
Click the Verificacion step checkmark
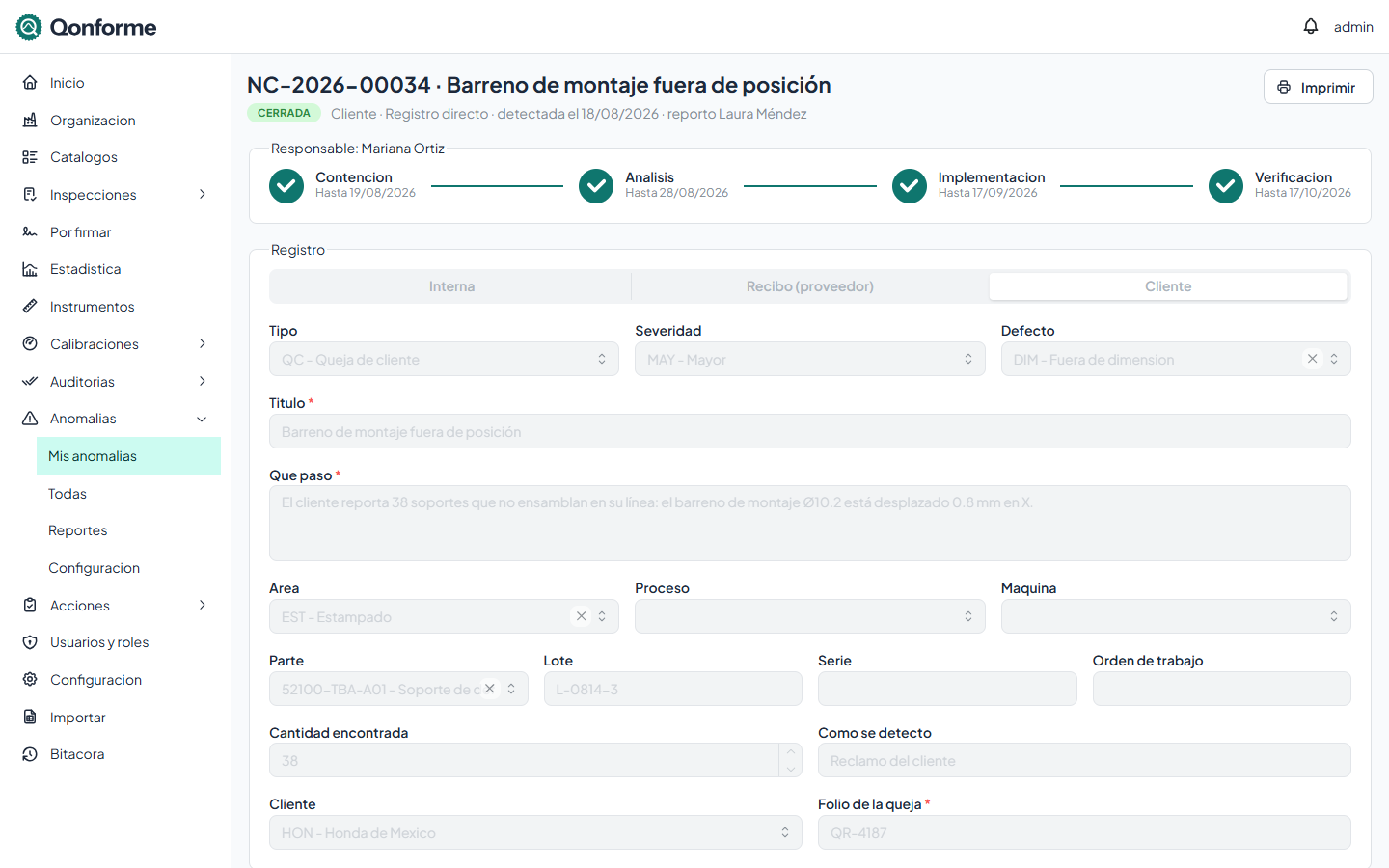(1226, 186)
